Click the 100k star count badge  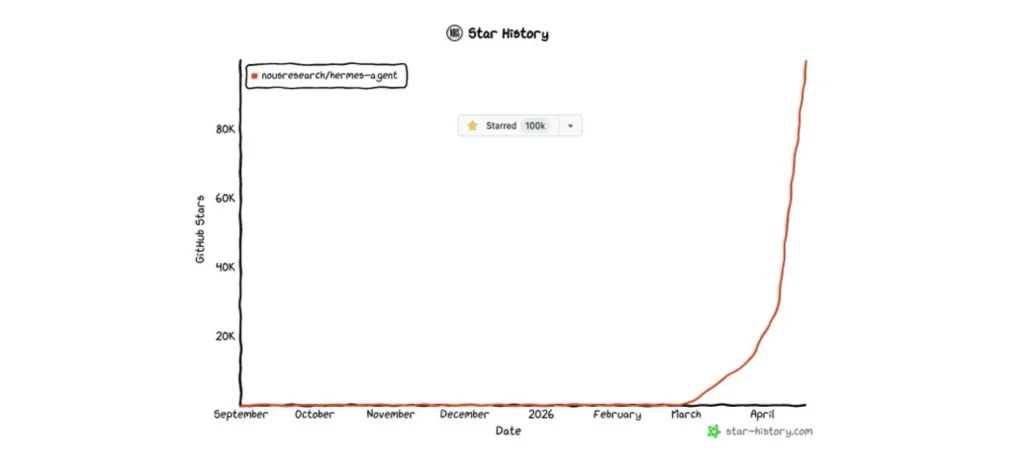pos(535,126)
